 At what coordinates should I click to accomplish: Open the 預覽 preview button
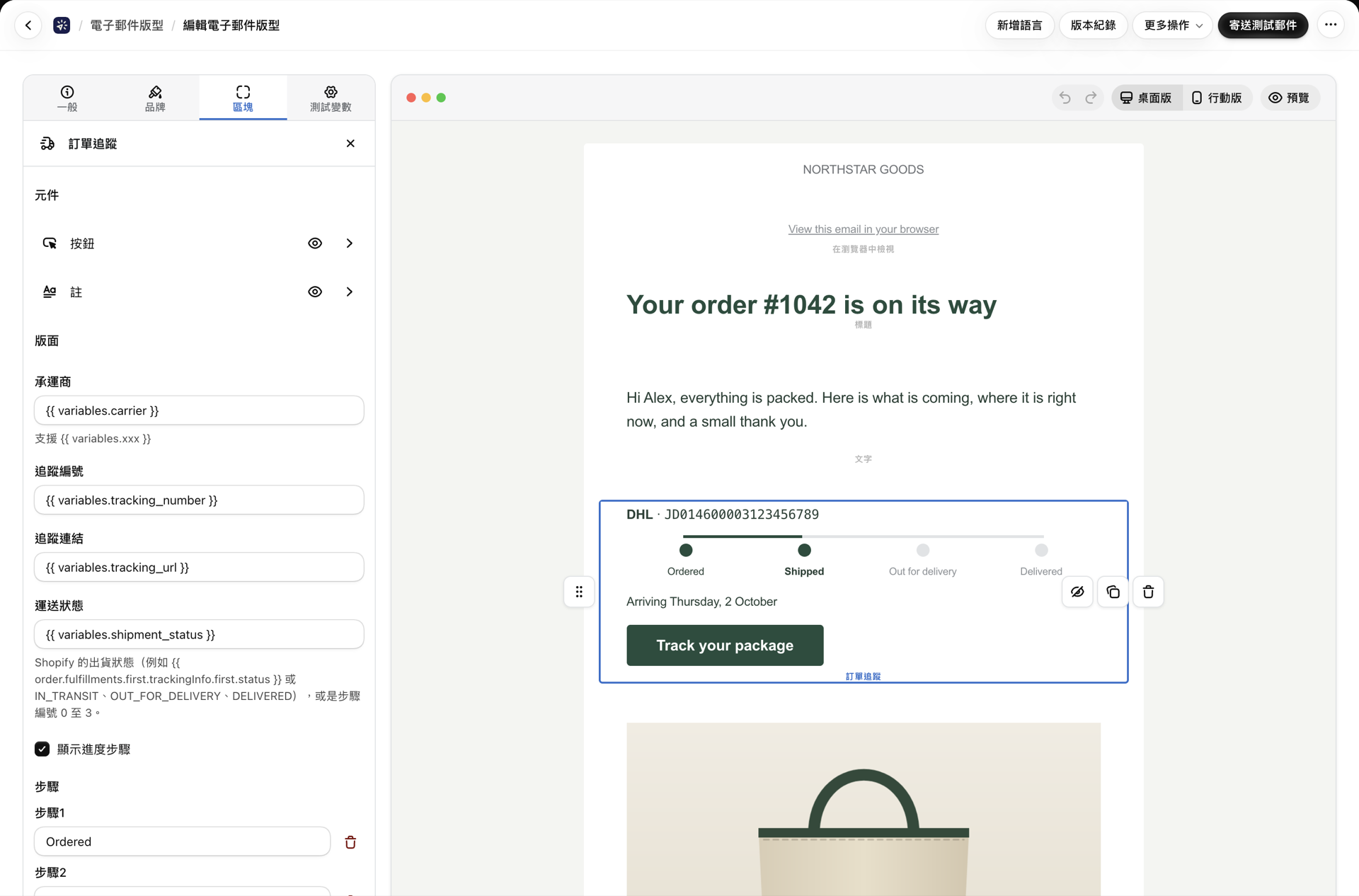(1290, 98)
